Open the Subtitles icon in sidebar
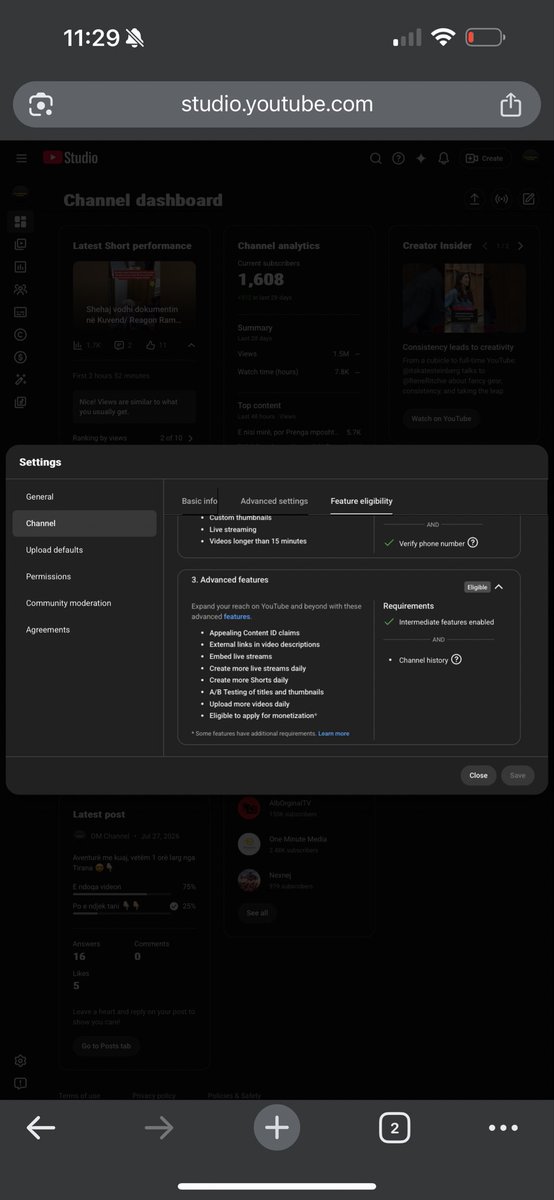 tap(21, 312)
